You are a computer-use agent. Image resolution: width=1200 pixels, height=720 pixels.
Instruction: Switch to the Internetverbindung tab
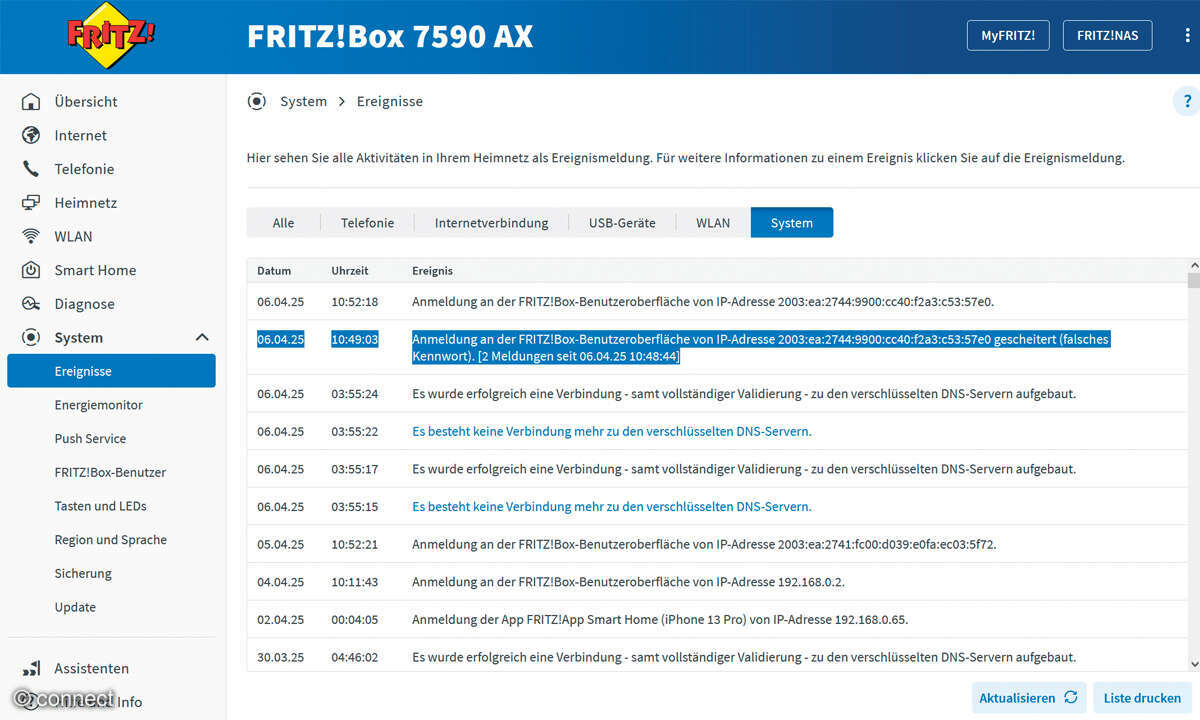(x=491, y=223)
